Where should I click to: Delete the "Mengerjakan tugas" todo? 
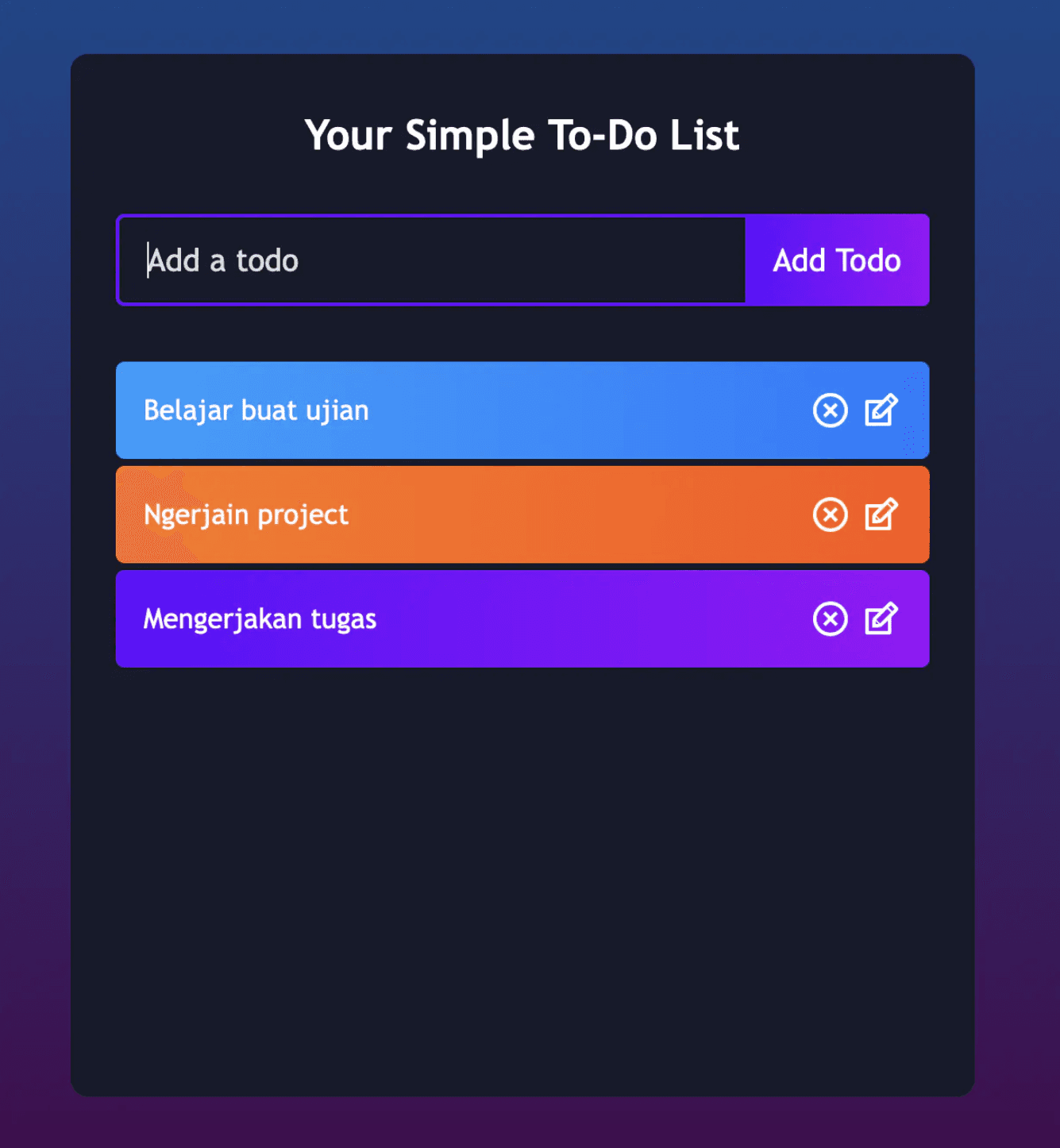click(831, 619)
